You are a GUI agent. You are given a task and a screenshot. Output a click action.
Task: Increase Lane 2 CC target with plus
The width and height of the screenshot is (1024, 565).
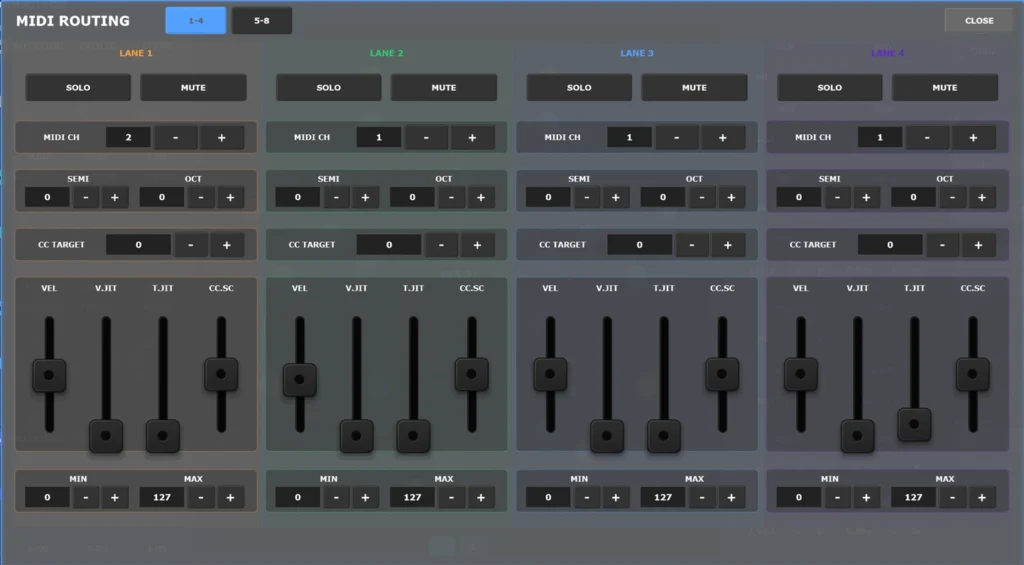pyautogui.click(x=477, y=245)
